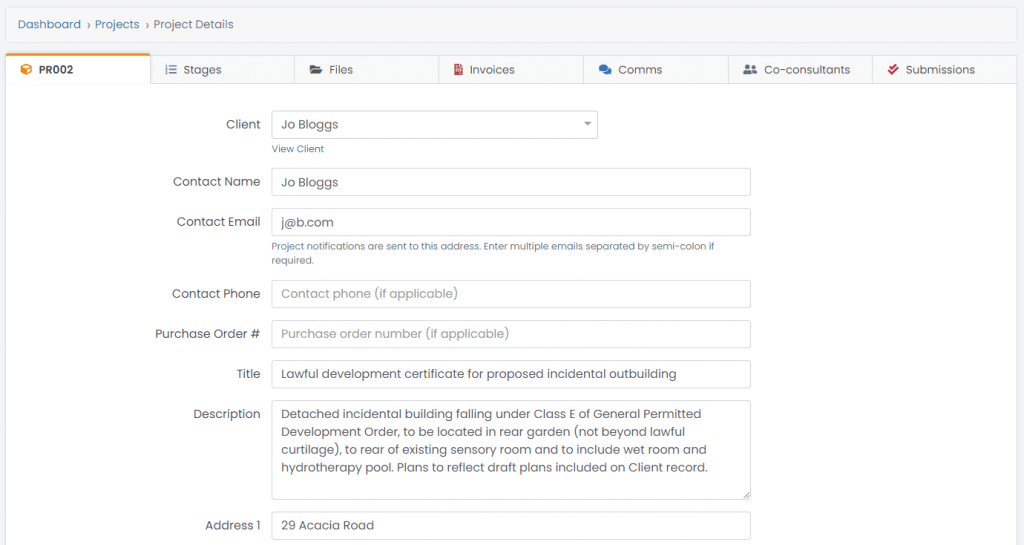
Task: Open the Comms tab
Action: pyautogui.click(x=656, y=69)
